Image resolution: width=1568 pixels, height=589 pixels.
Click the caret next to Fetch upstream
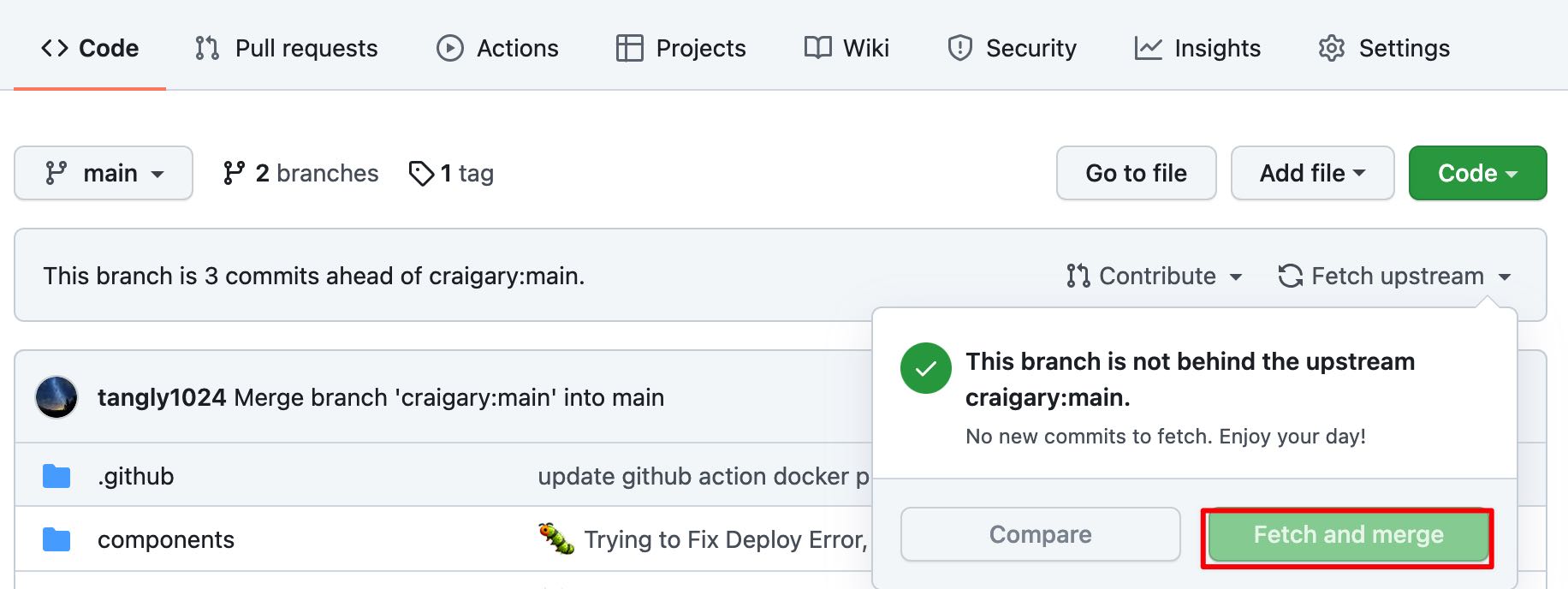1505,277
